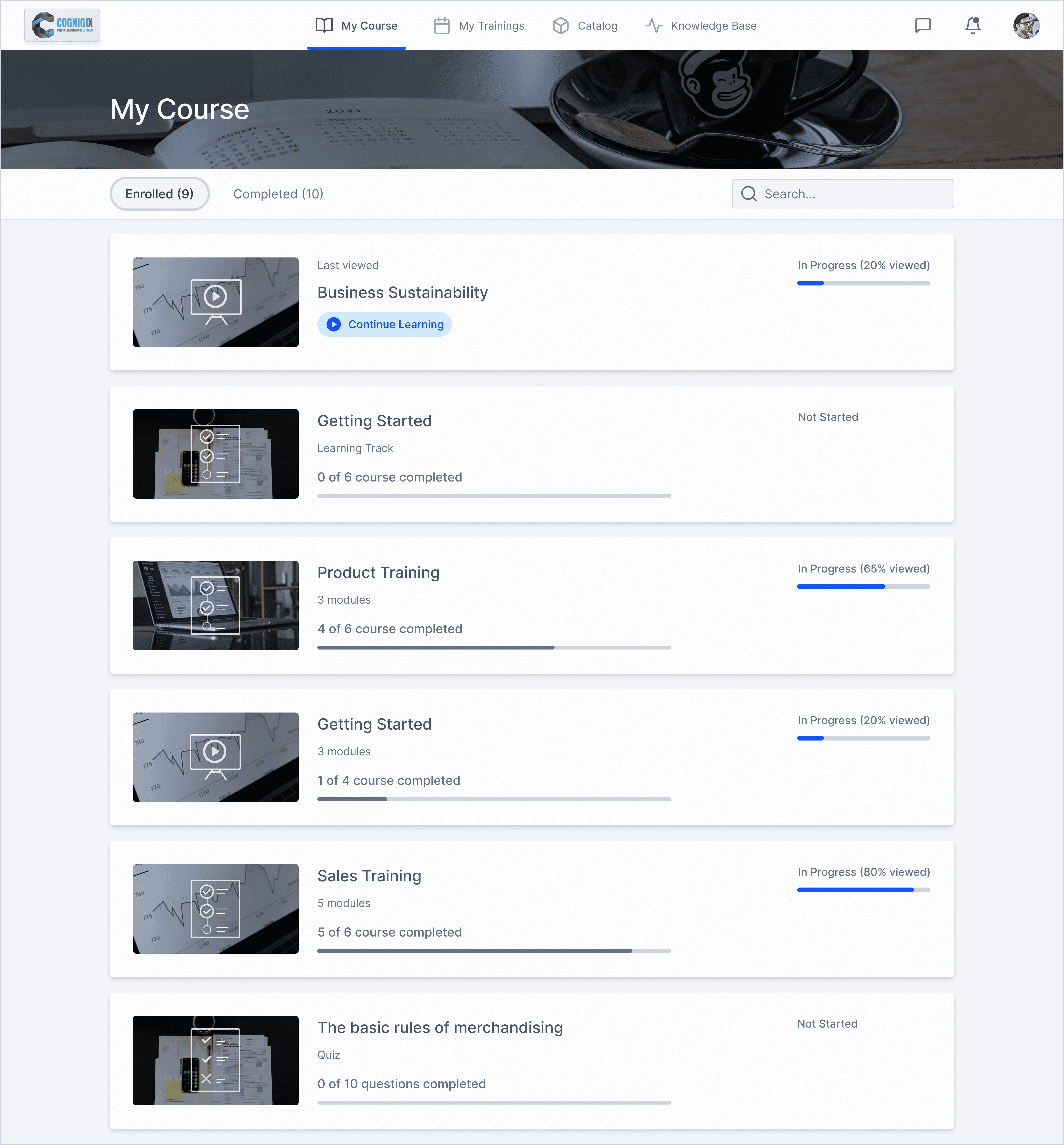Screen dimensions: 1064x1145
Task: Switch to the Completed (10) tab
Action: tap(278, 194)
